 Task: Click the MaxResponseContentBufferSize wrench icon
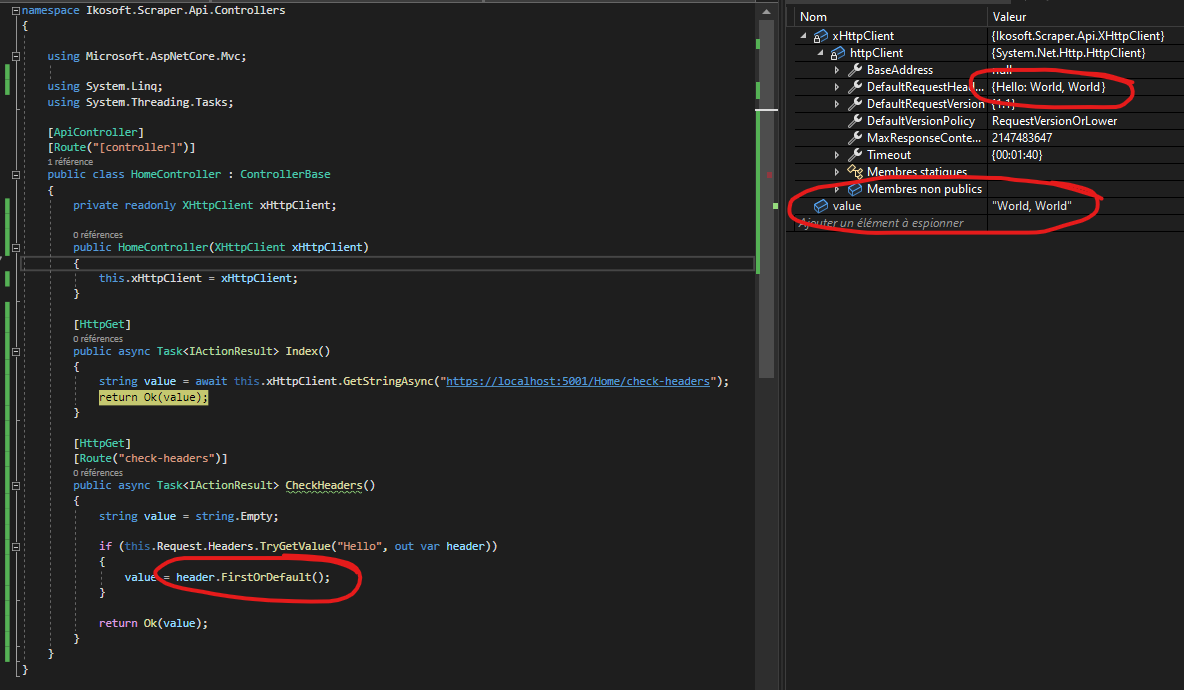855,137
